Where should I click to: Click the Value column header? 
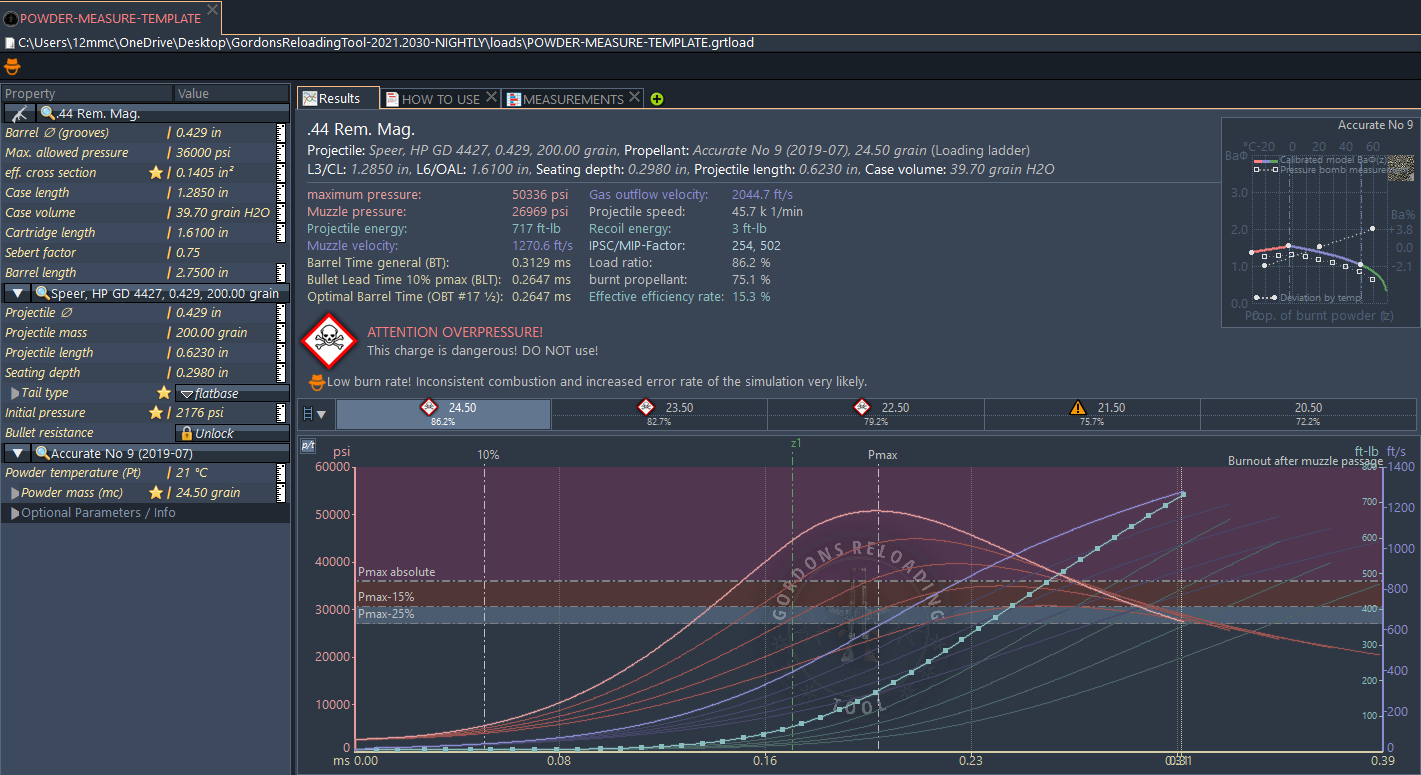coord(232,93)
